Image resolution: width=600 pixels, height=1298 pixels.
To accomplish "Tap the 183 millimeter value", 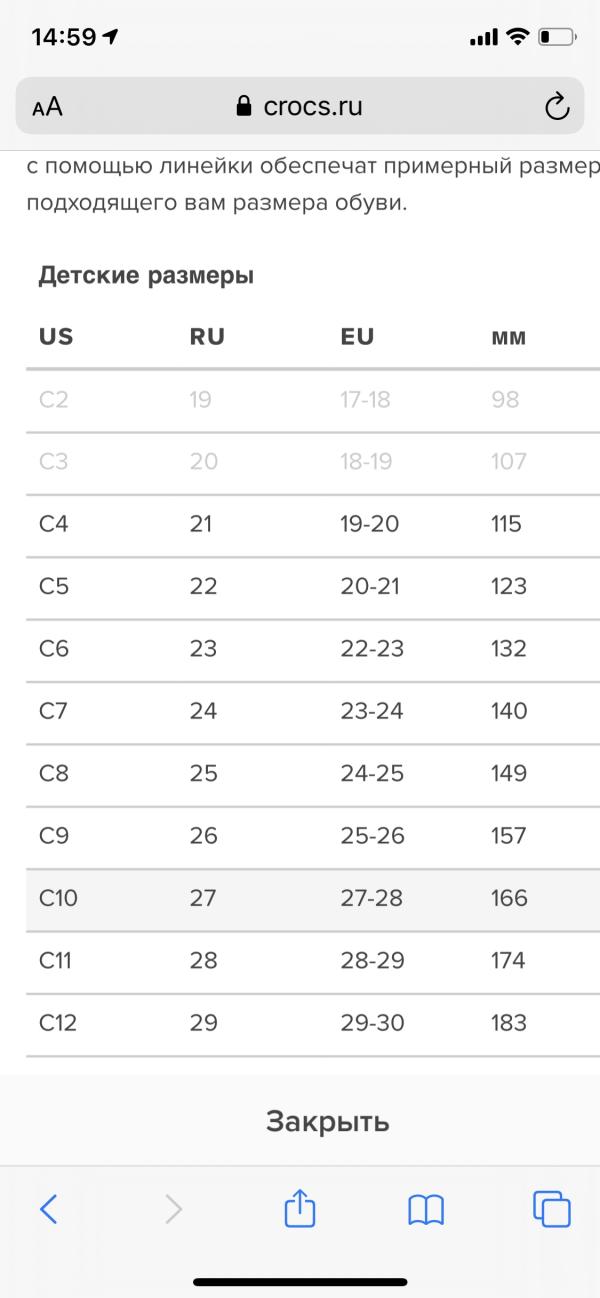I will tap(508, 1023).
